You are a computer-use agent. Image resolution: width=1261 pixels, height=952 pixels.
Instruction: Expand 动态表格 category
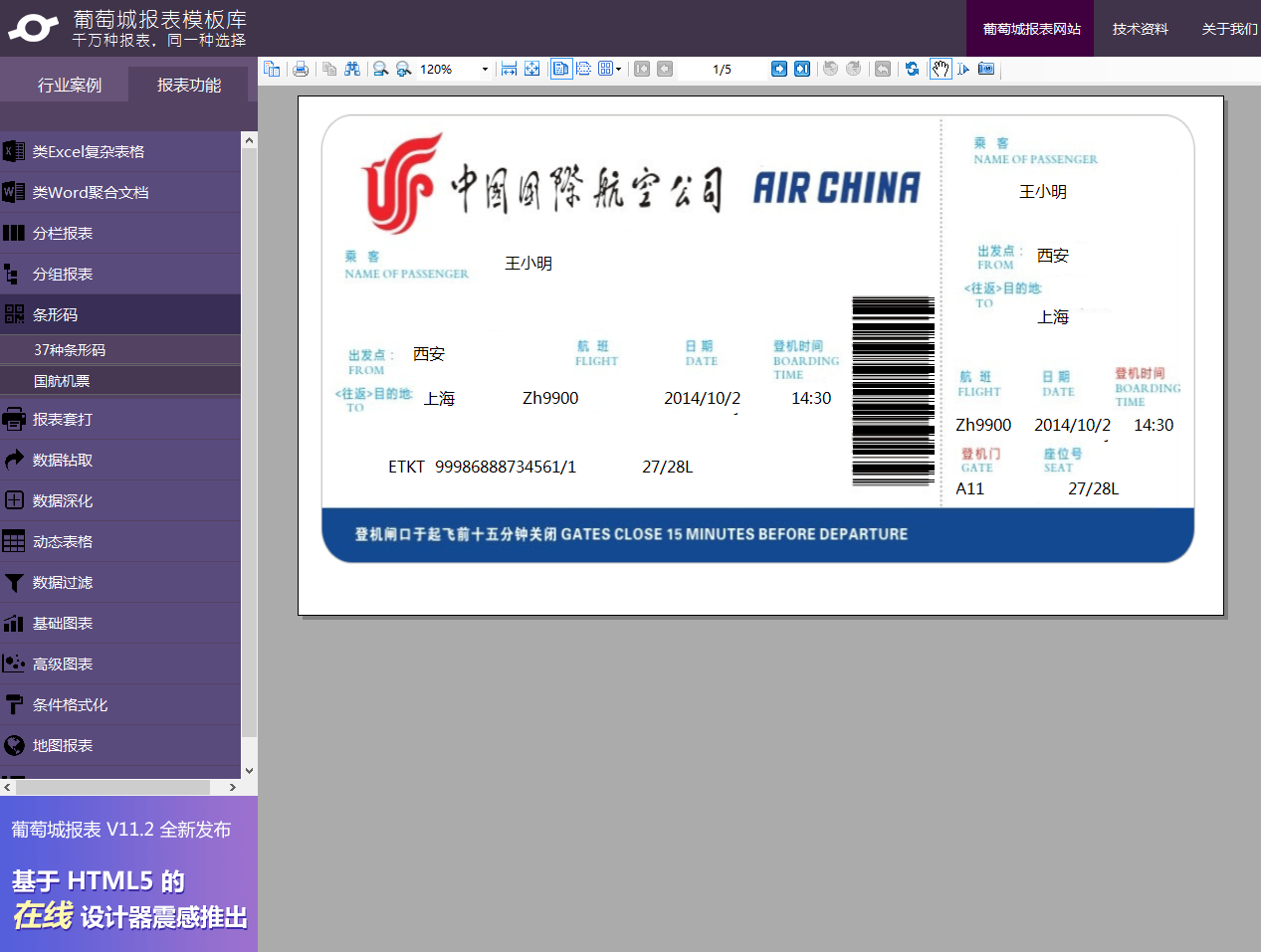pyautogui.click(x=120, y=541)
